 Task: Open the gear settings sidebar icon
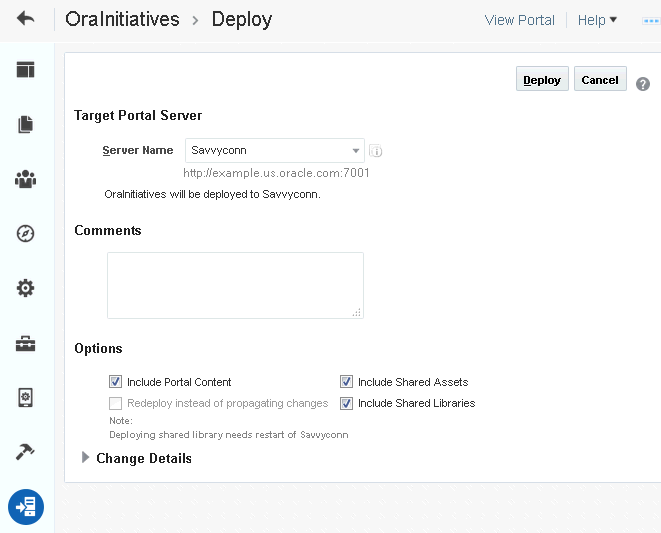tap(25, 288)
